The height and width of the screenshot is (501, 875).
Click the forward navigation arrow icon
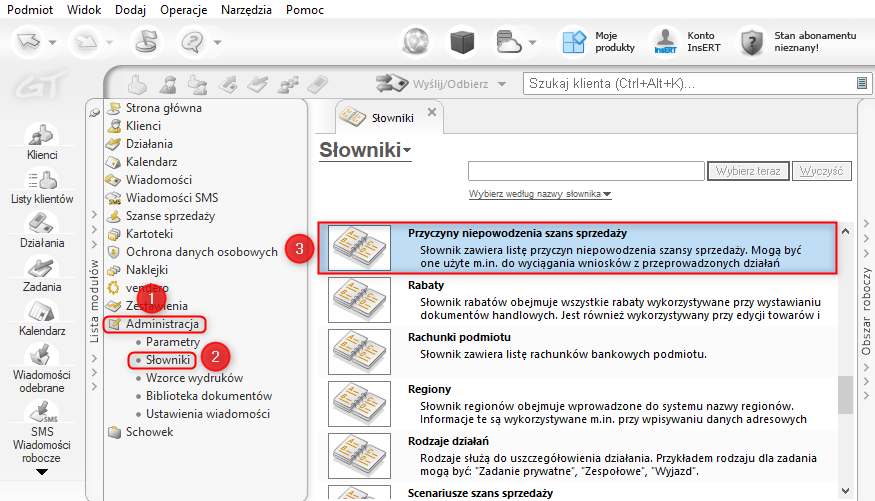click(85, 42)
